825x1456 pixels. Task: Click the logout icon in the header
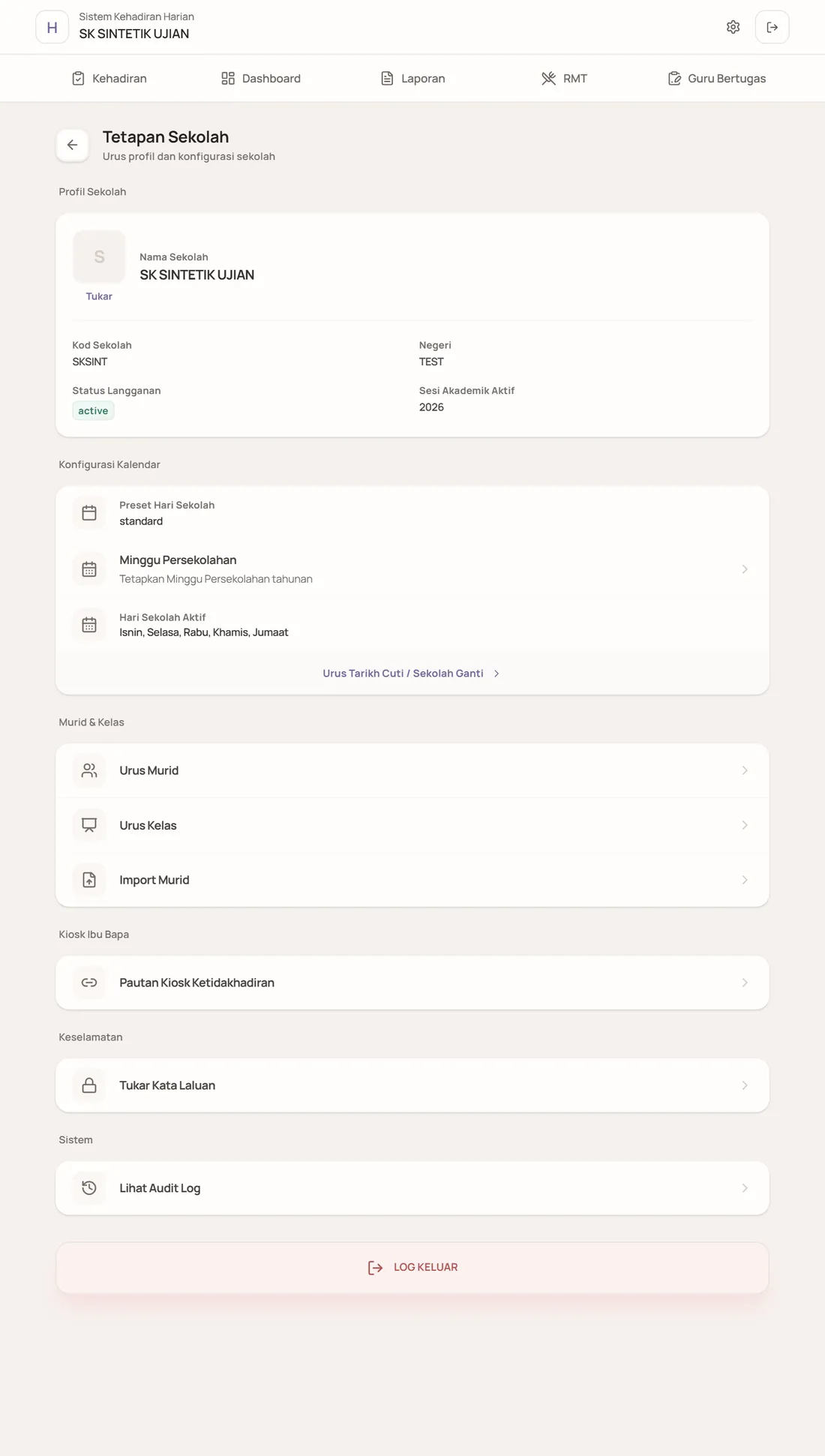[x=772, y=27]
